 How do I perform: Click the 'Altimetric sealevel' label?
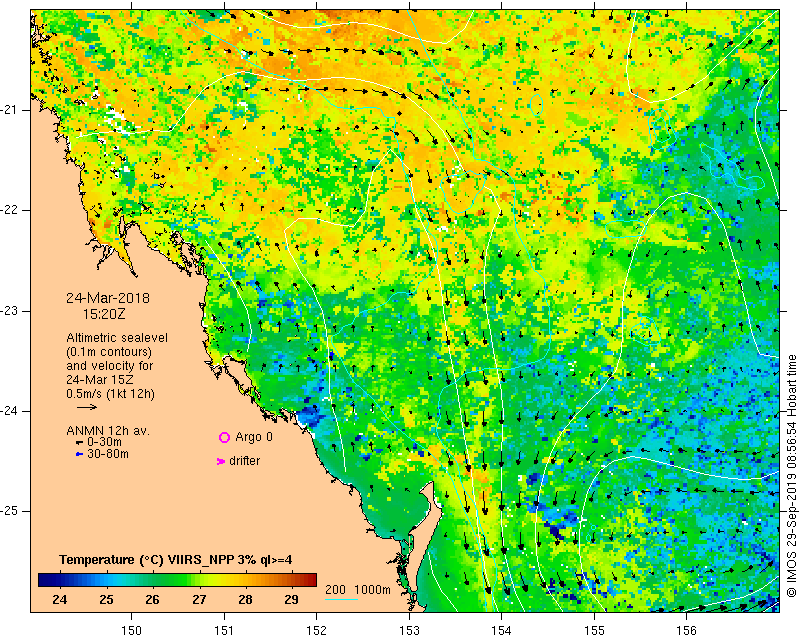point(117,338)
